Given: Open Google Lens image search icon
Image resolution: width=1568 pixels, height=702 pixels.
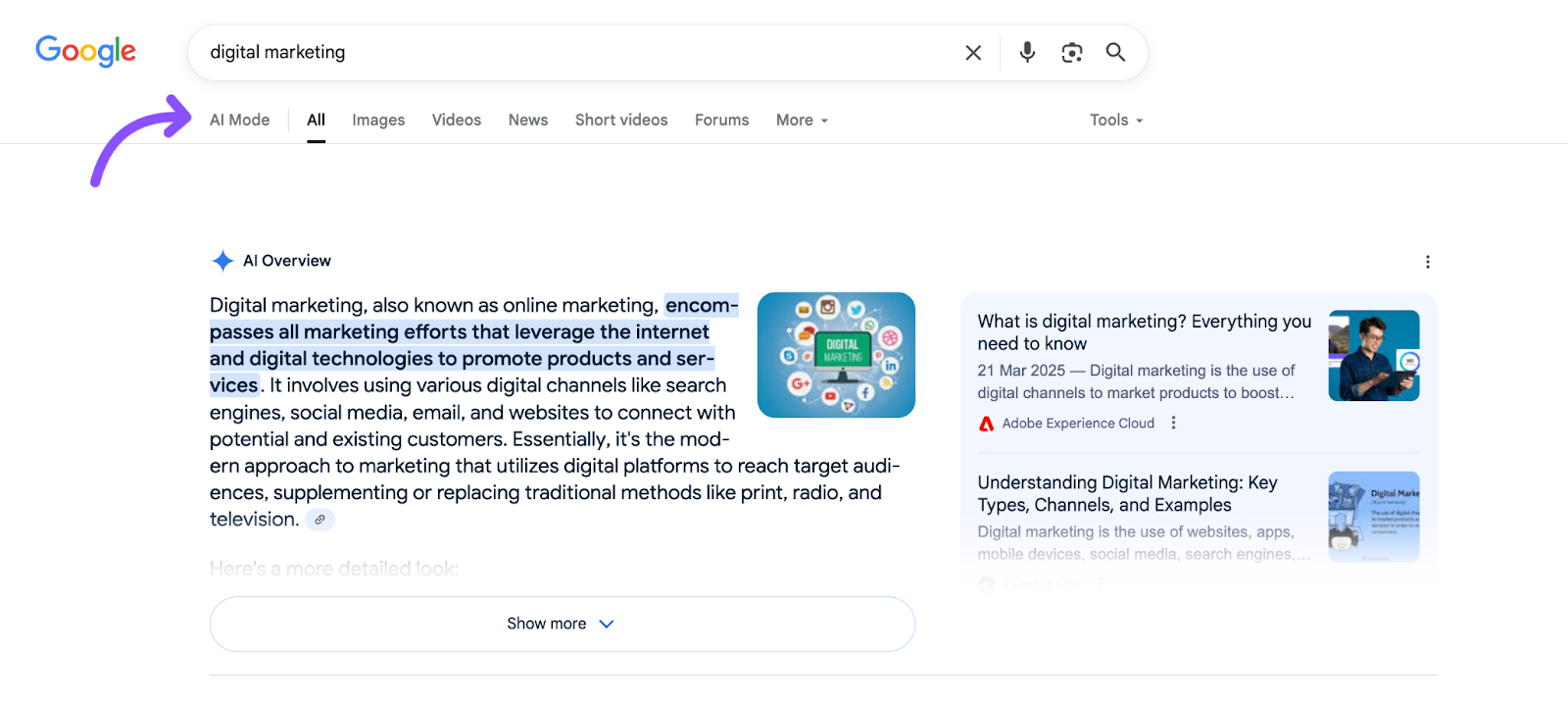Looking at the screenshot, I should click(1071, 53).
